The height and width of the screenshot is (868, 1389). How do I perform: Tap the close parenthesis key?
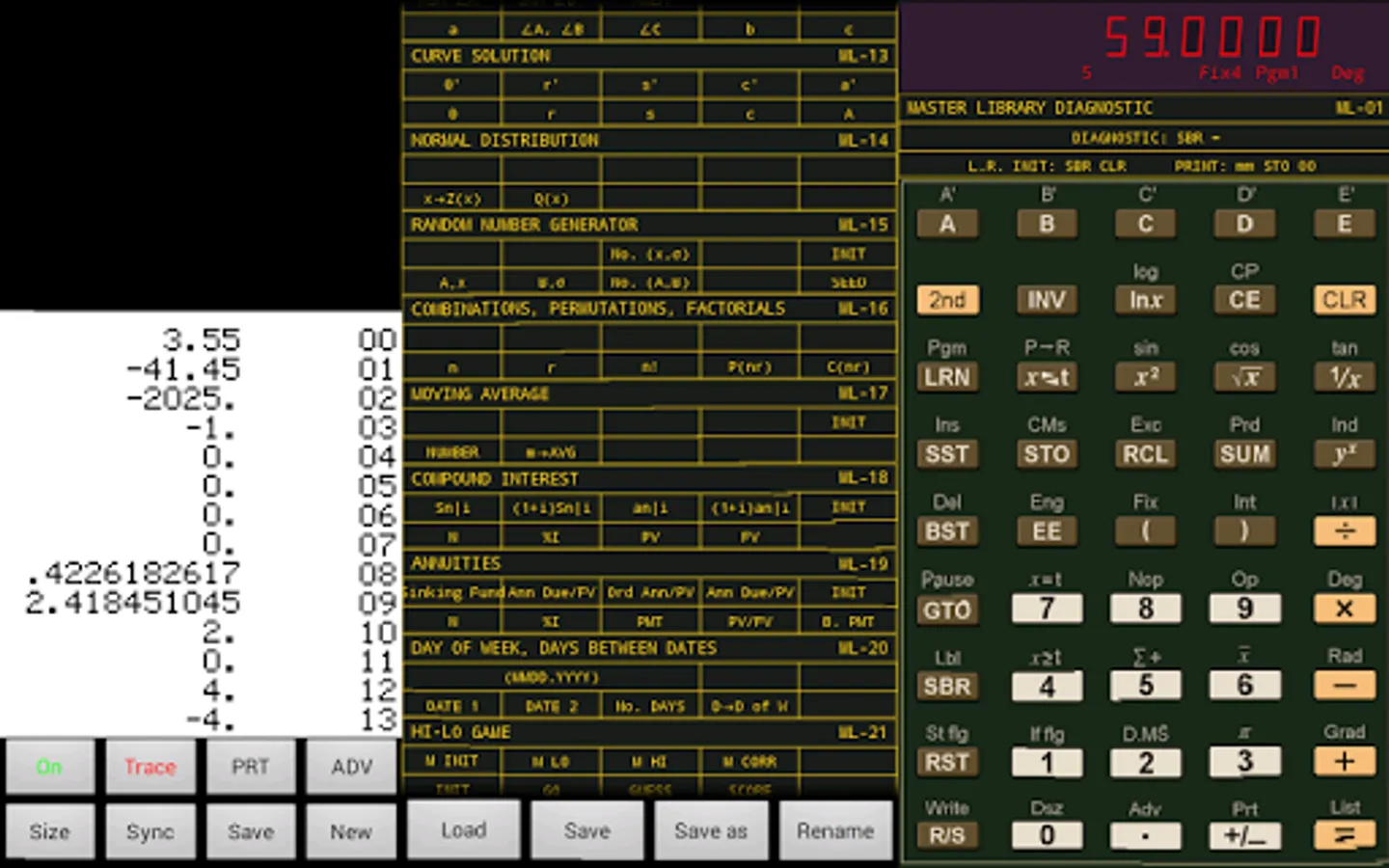click(1245, 531)
